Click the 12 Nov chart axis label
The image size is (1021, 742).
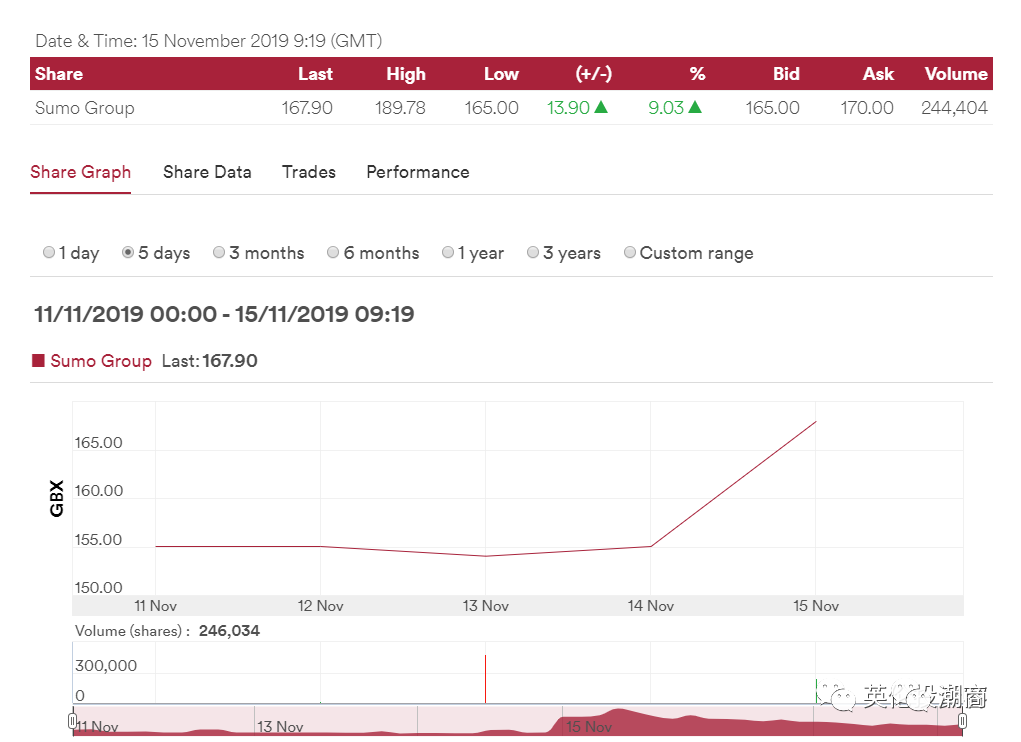click(320, 606)
